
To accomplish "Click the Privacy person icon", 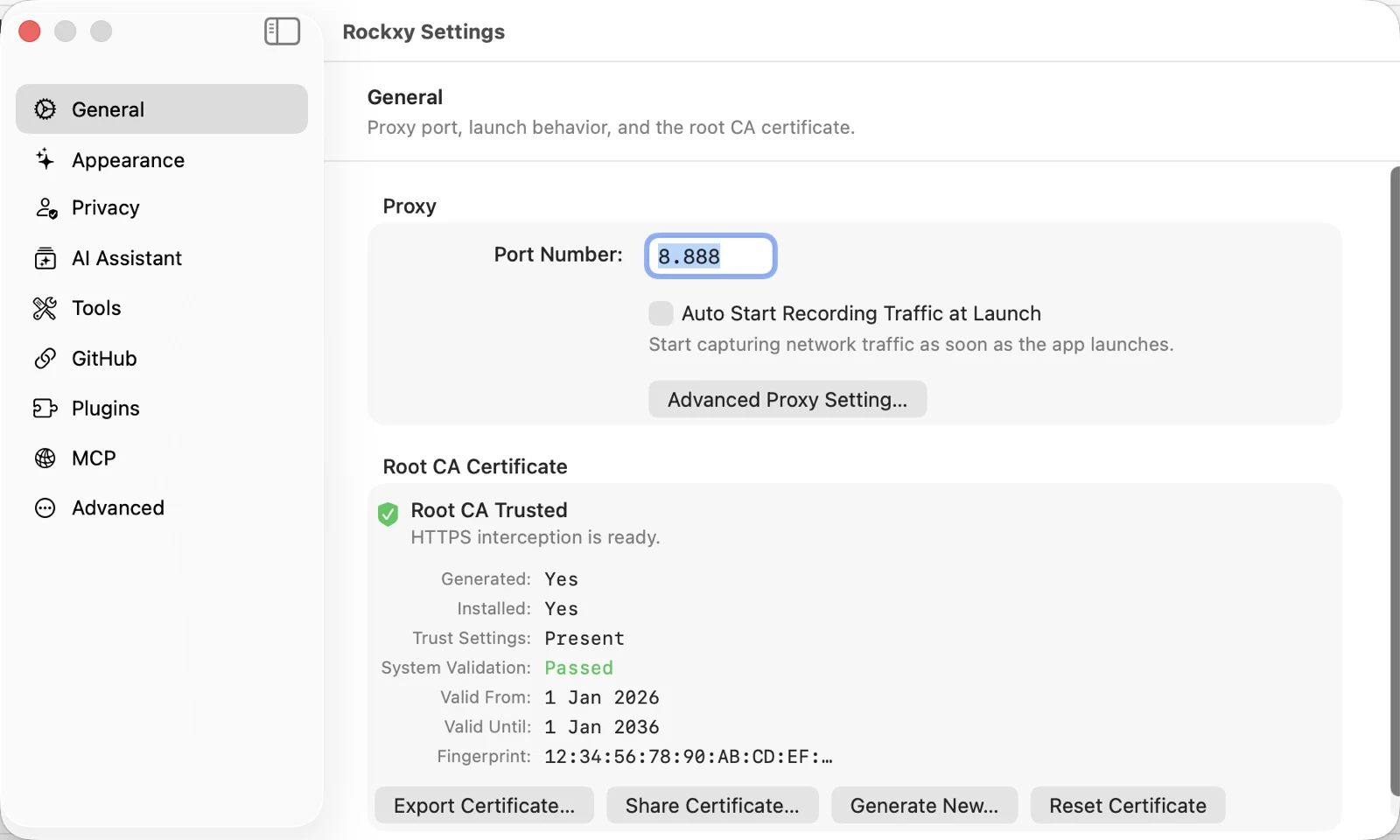I will point(45,208).
